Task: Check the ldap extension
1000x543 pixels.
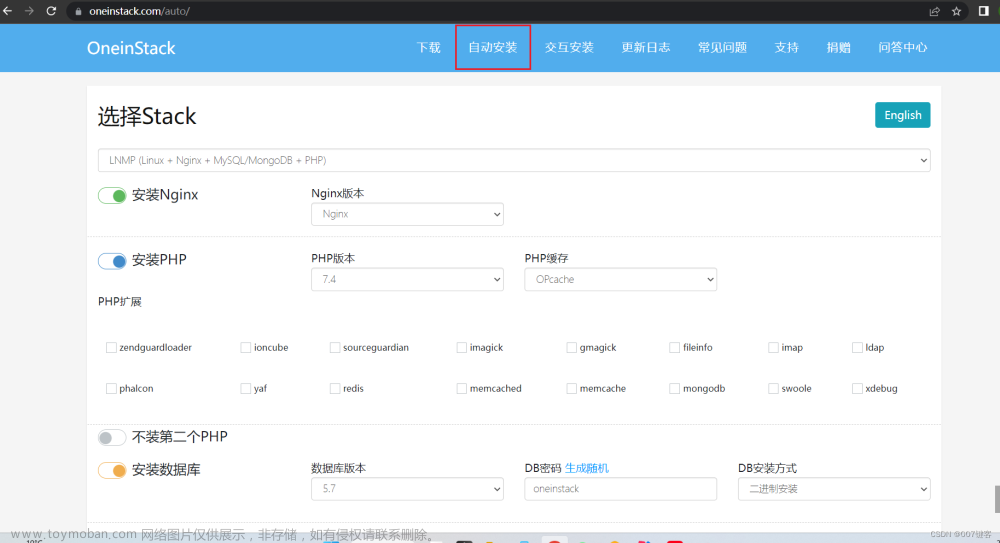Action: coord(857,347)
